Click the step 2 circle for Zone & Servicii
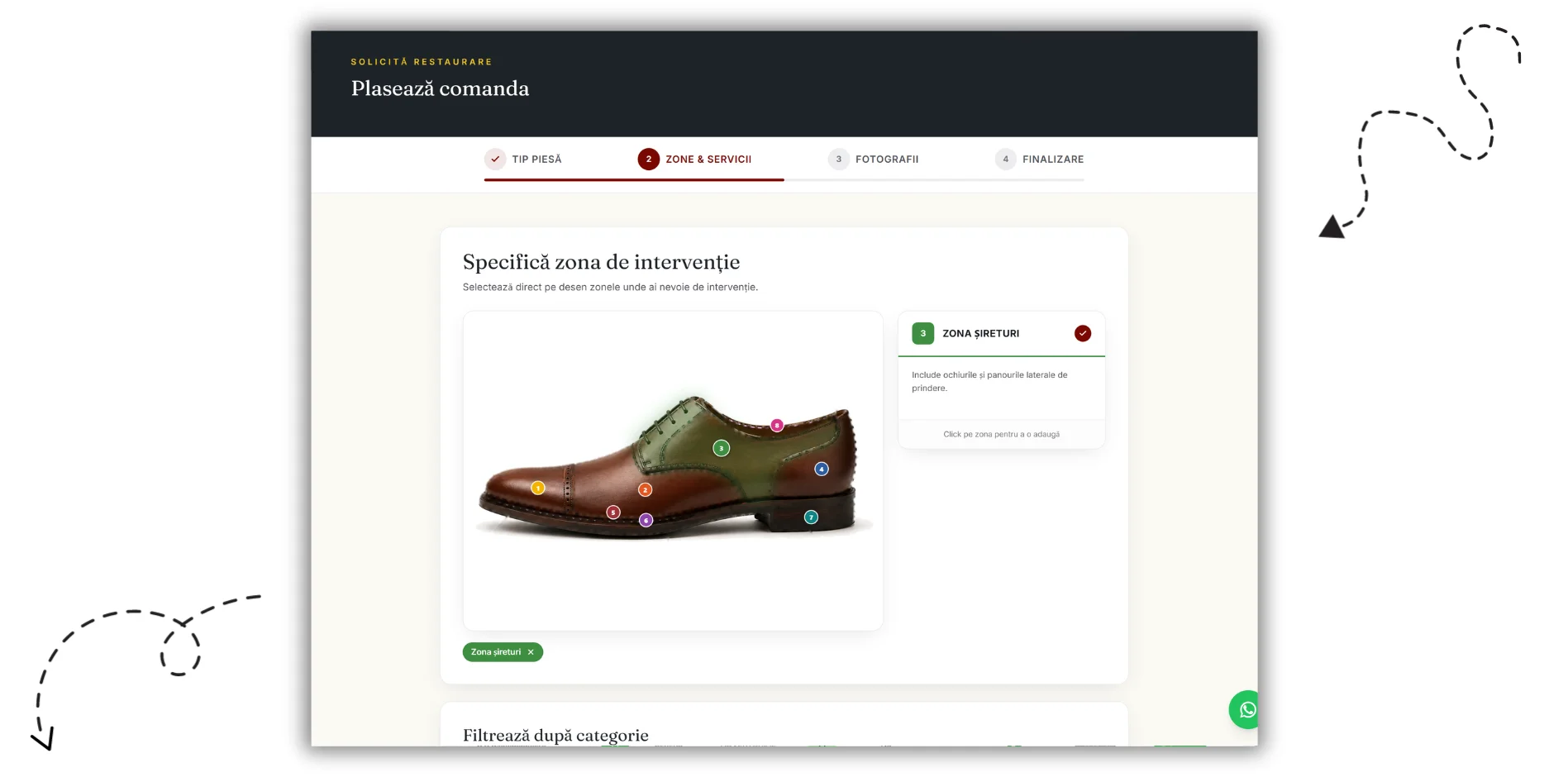The width and height of the screenshot is (1568, 777). pyautogui.click(x=649, y=159)
